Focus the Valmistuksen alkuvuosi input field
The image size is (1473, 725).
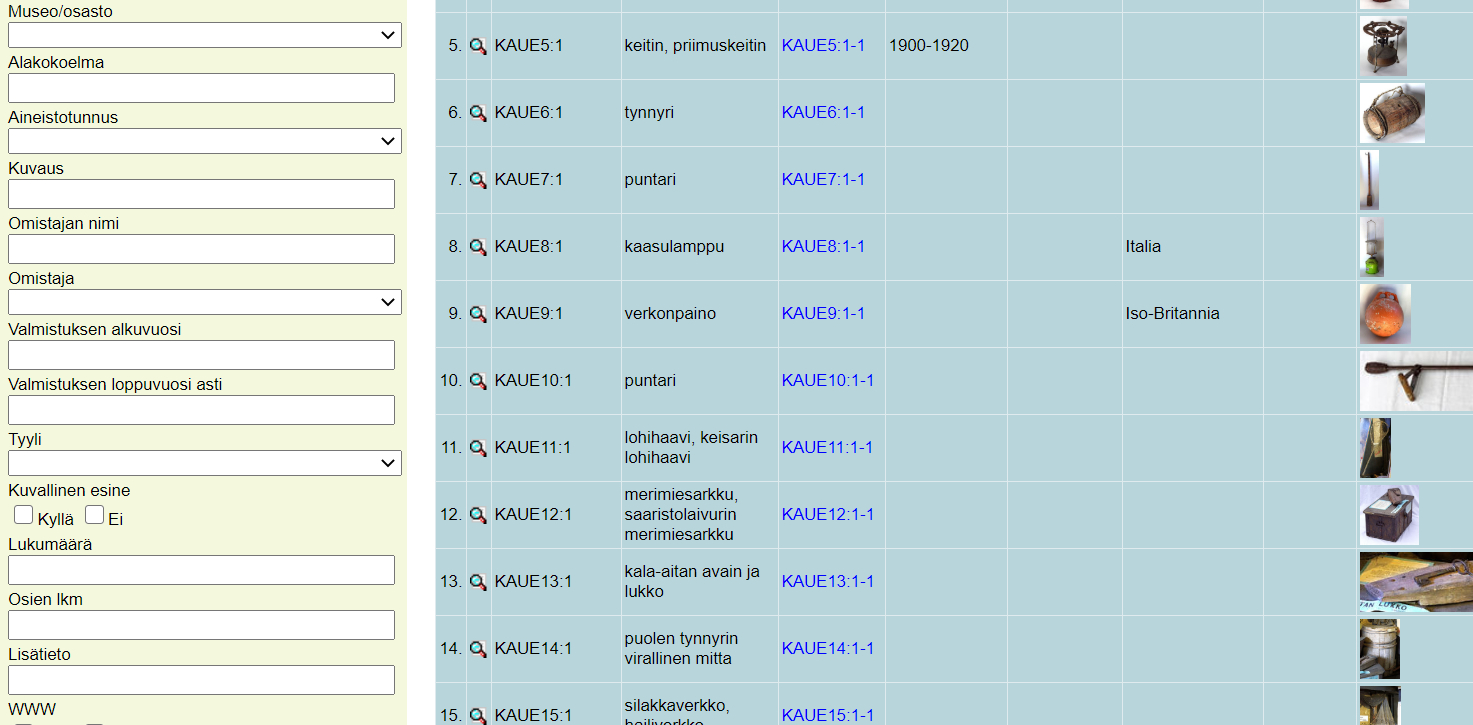(x=201, y=355)
